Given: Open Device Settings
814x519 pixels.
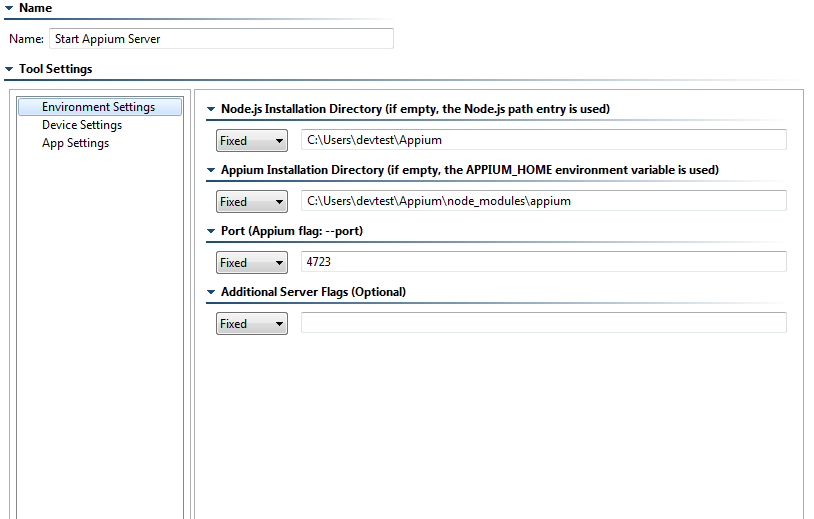Looking at the screenshot, I should coord(82,125).
